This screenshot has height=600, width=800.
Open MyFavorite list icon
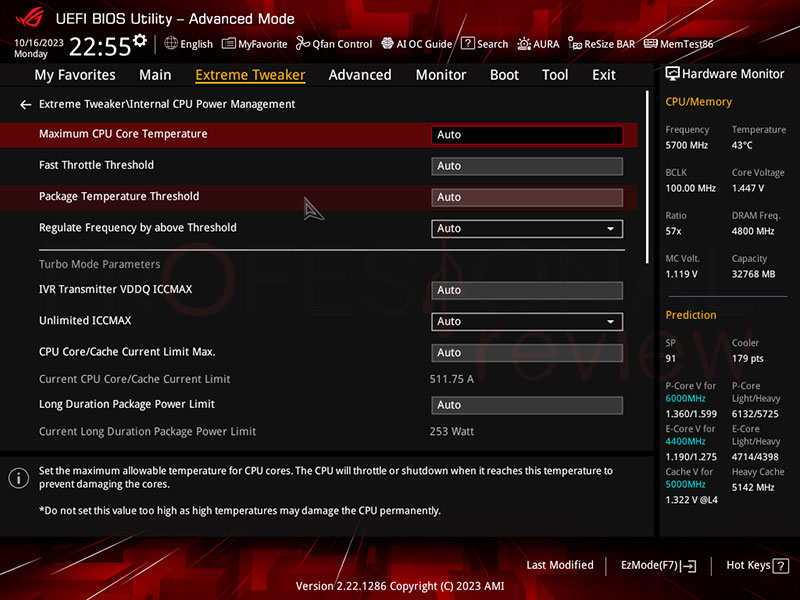click(x=229, y=43)
